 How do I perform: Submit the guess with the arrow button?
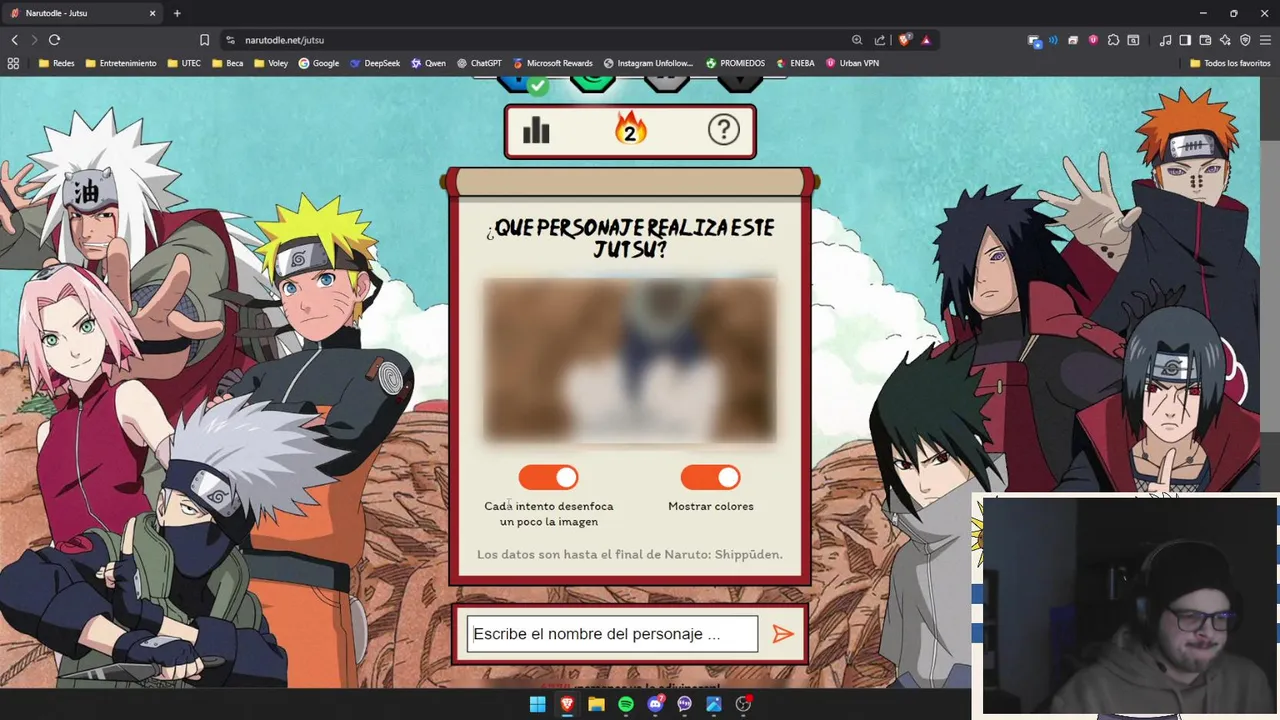(783, 634)
